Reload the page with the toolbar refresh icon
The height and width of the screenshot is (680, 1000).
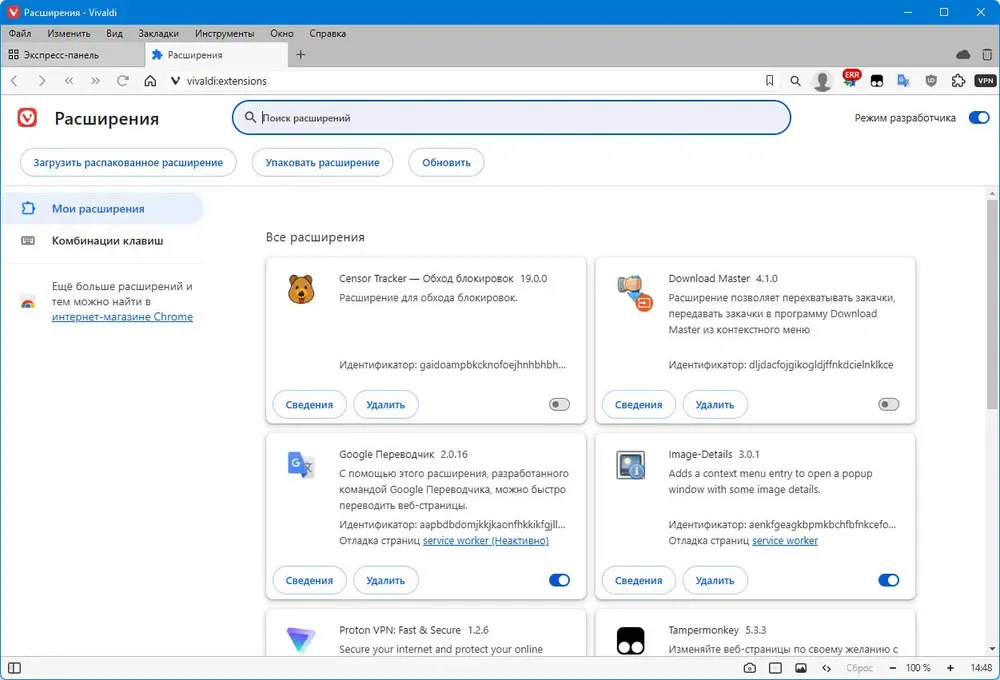pyautogui.click(x=123, y=81)
